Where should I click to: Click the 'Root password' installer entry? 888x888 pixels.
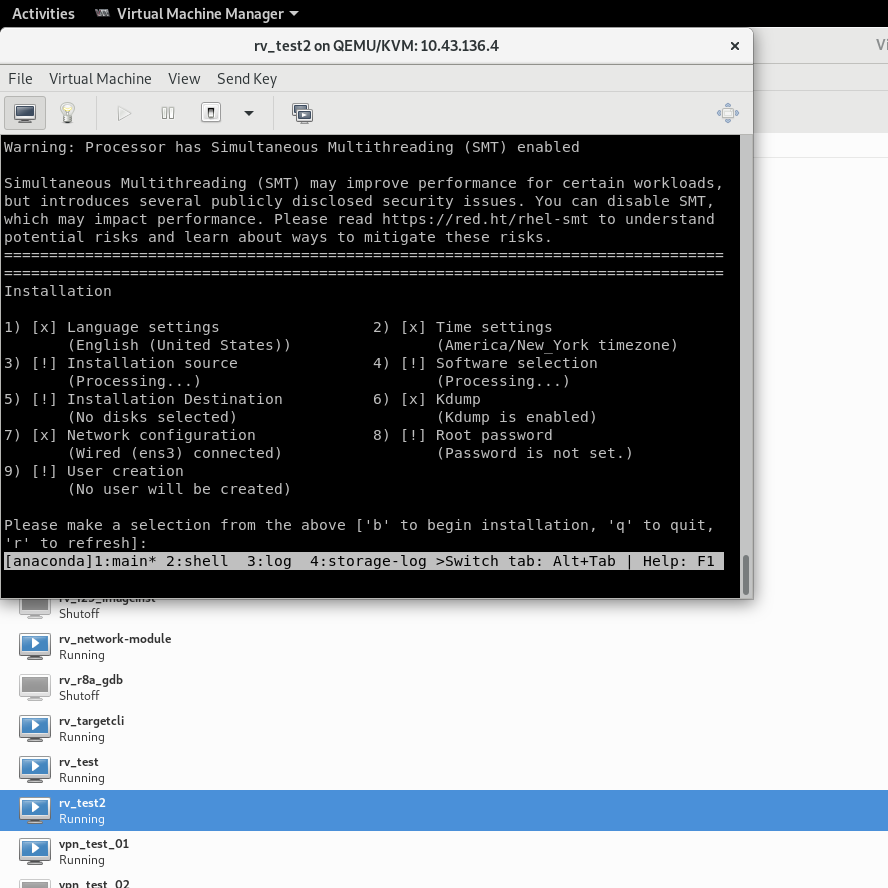coord(493,435)
